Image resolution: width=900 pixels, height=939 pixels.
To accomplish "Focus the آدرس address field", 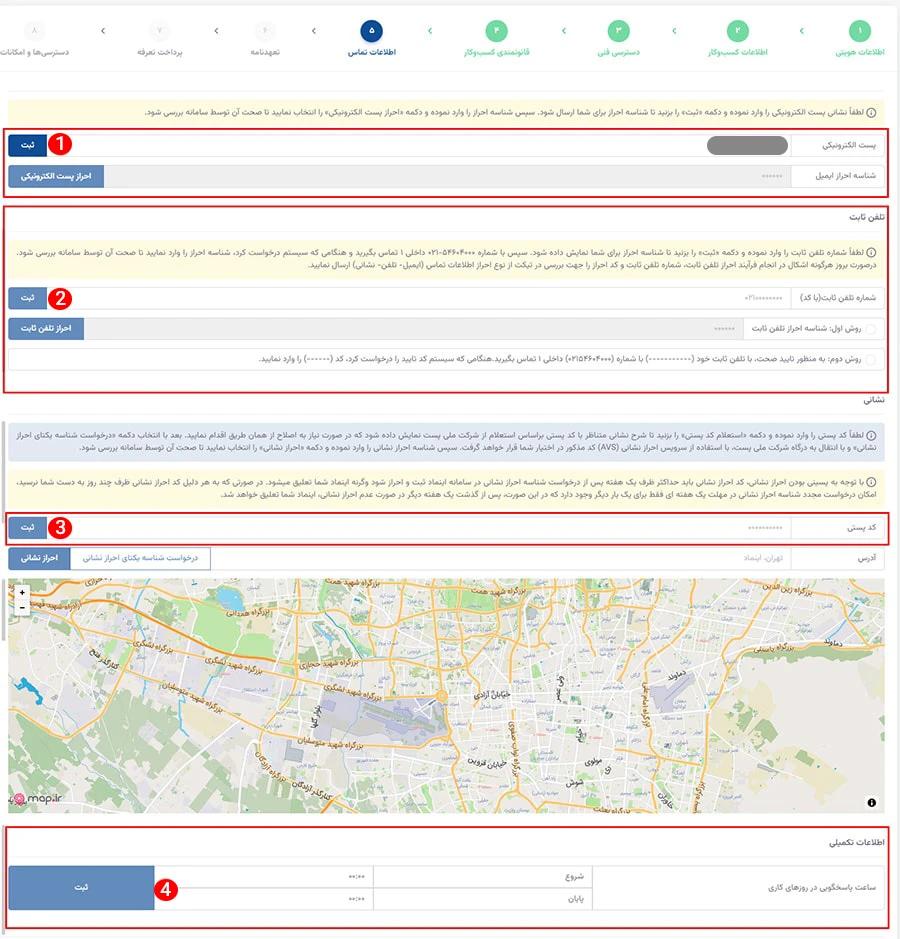I will click(x=500, y=558).
